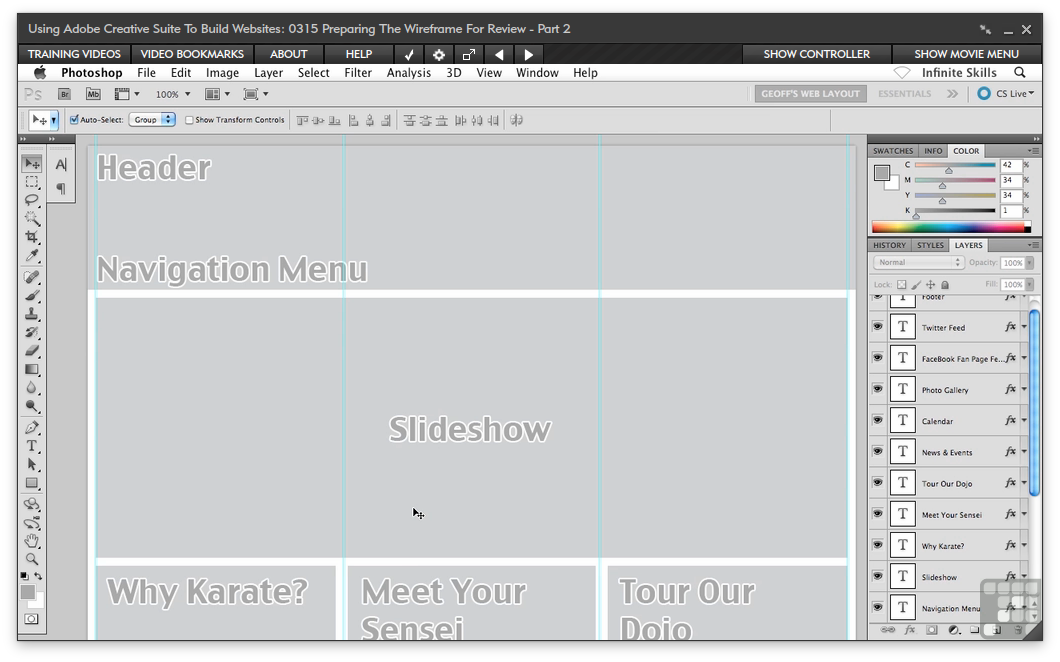Expand more workspaces chevron
This screenshot has width=1060, height=662.
pyautogui.click(x=953, y=93)
